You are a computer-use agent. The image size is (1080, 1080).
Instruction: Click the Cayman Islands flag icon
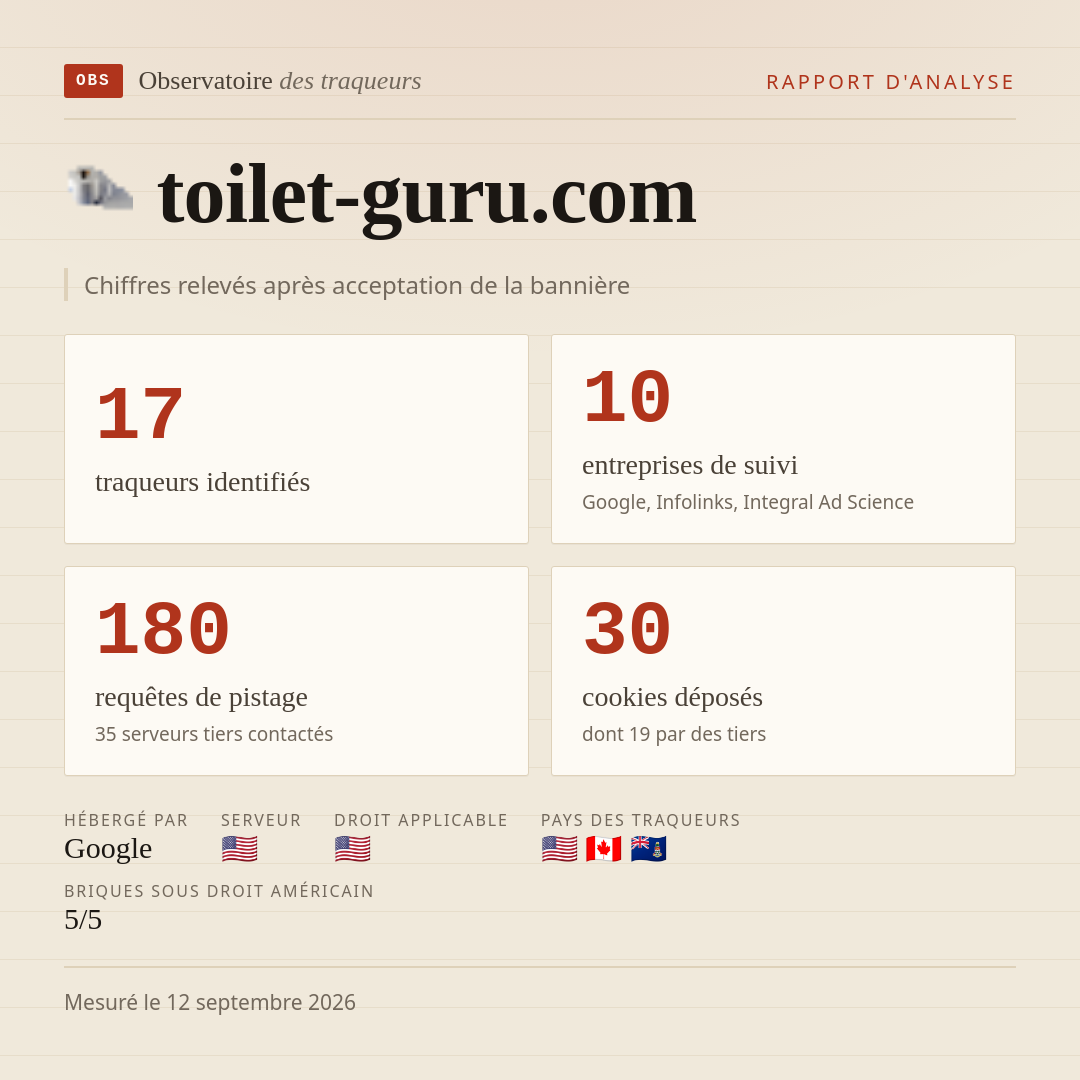[648, 849]
